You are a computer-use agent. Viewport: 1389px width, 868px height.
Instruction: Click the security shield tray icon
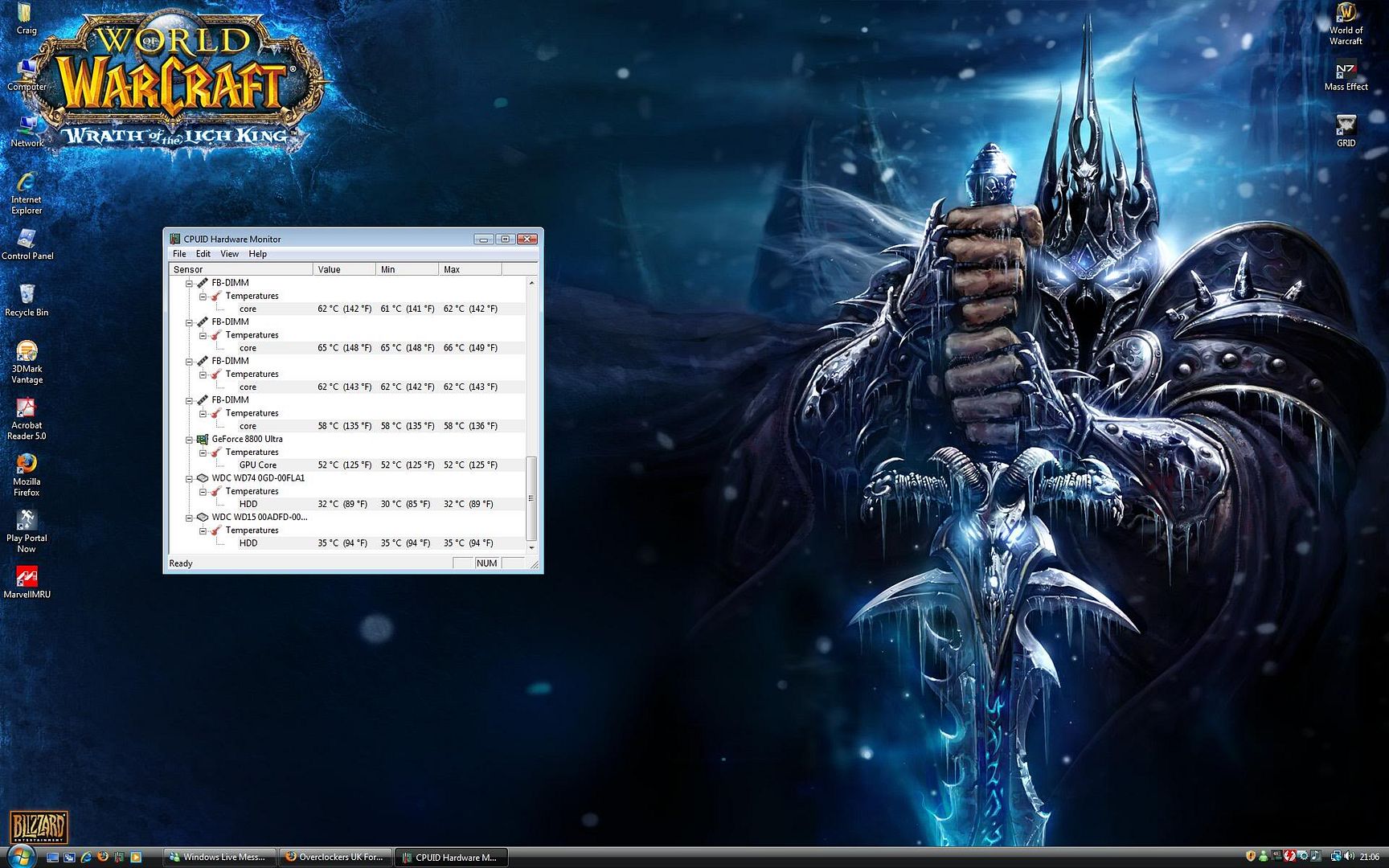(x=1251, y=856)
